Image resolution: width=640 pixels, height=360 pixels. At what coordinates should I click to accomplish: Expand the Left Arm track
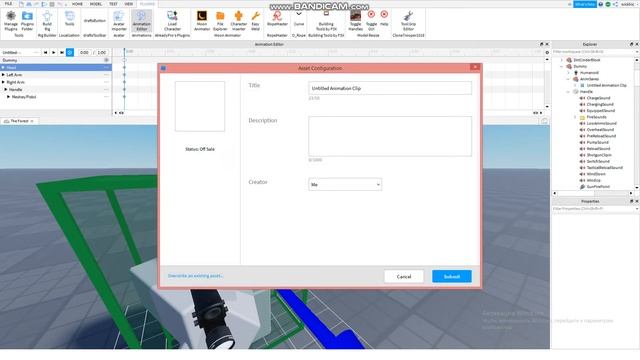tap(3, 75)
